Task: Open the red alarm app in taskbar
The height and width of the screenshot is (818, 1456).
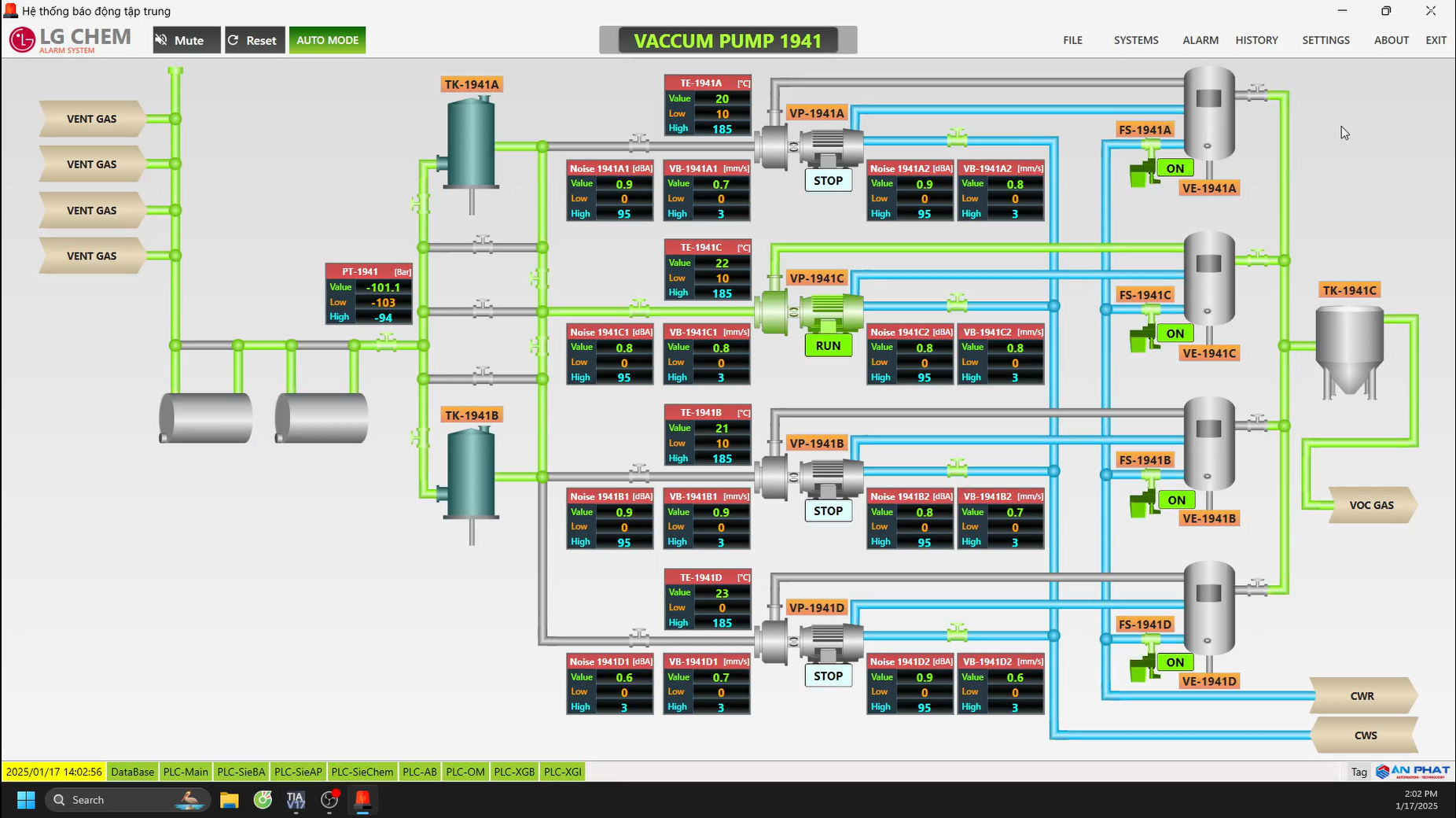Action: 362,800
